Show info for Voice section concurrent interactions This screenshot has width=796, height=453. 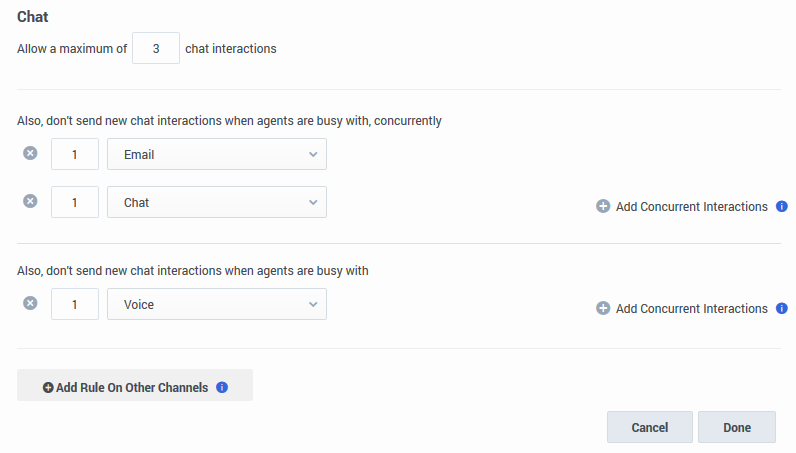point(782,309)
